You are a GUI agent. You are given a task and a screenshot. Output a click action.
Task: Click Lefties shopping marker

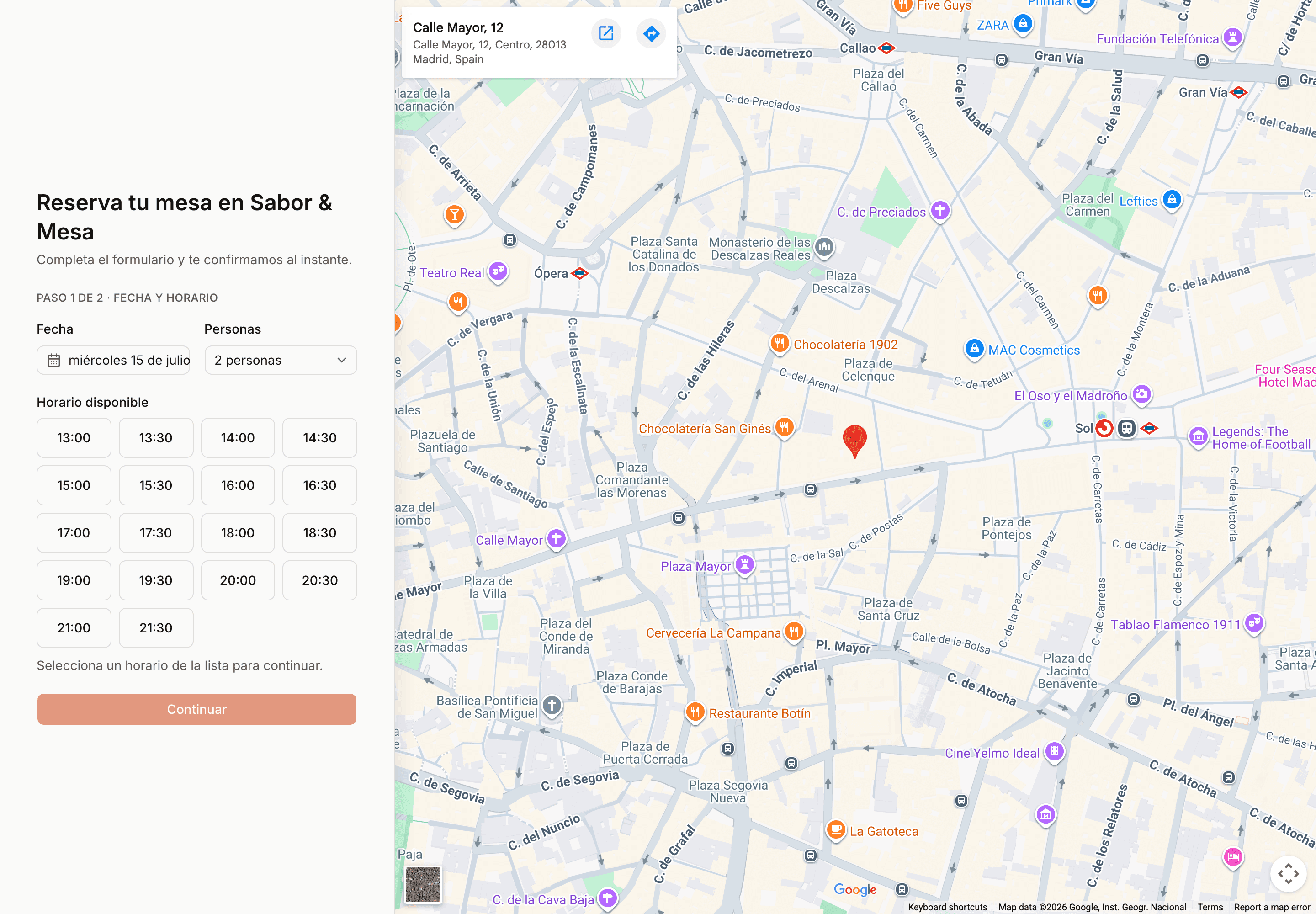1172,200
